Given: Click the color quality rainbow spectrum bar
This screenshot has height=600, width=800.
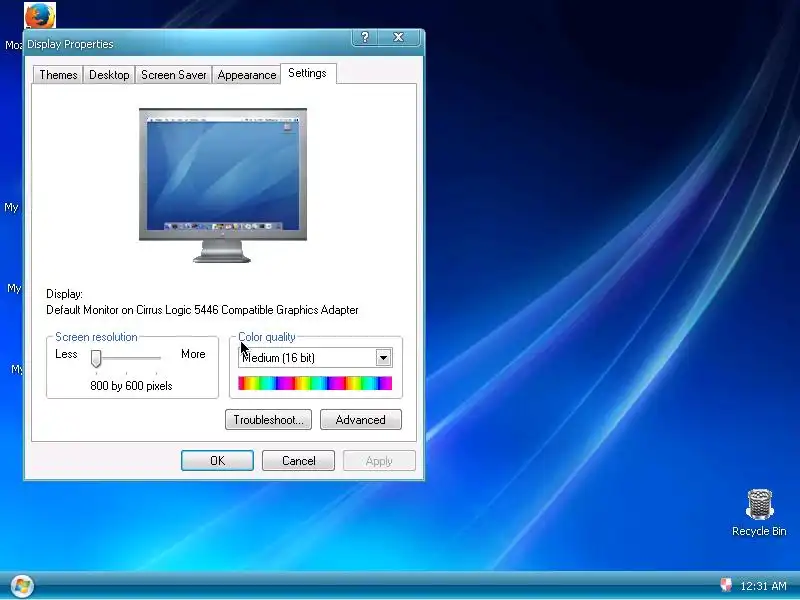Looking at the screenshot, I should (315, 383).
